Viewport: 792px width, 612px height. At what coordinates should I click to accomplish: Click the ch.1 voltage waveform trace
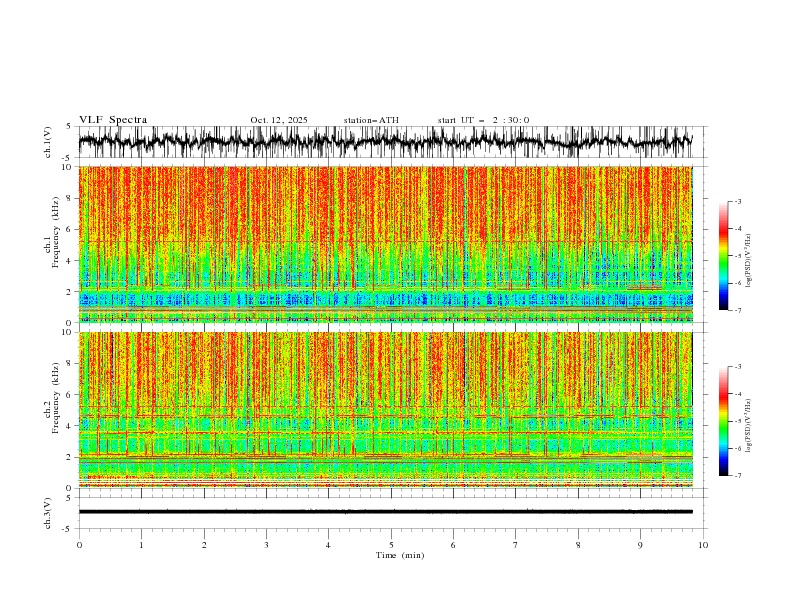(385, 142)
